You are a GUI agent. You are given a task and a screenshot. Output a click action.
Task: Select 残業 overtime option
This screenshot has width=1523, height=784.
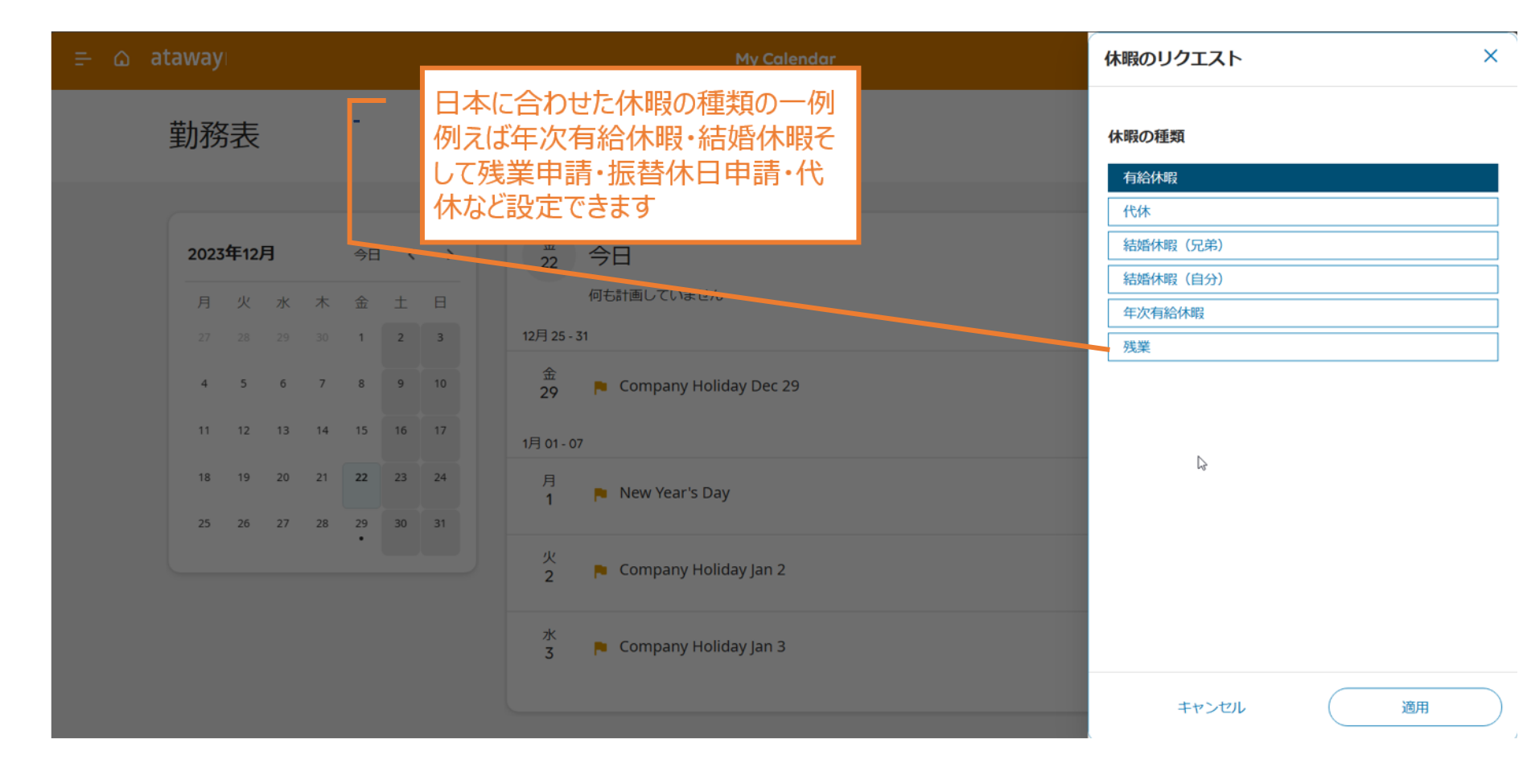tap(1302, 347)
